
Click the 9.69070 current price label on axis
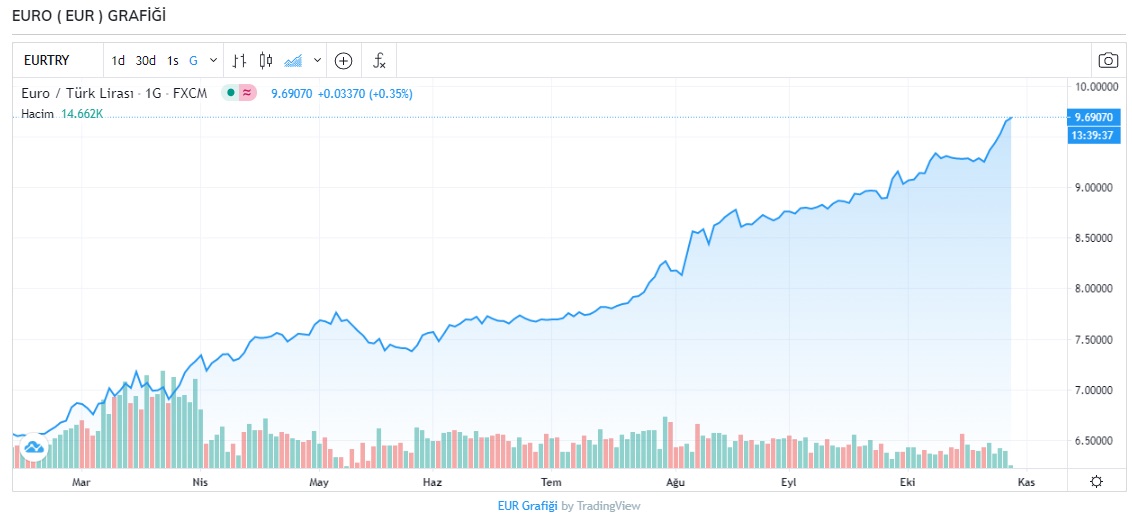(1093, 117)
